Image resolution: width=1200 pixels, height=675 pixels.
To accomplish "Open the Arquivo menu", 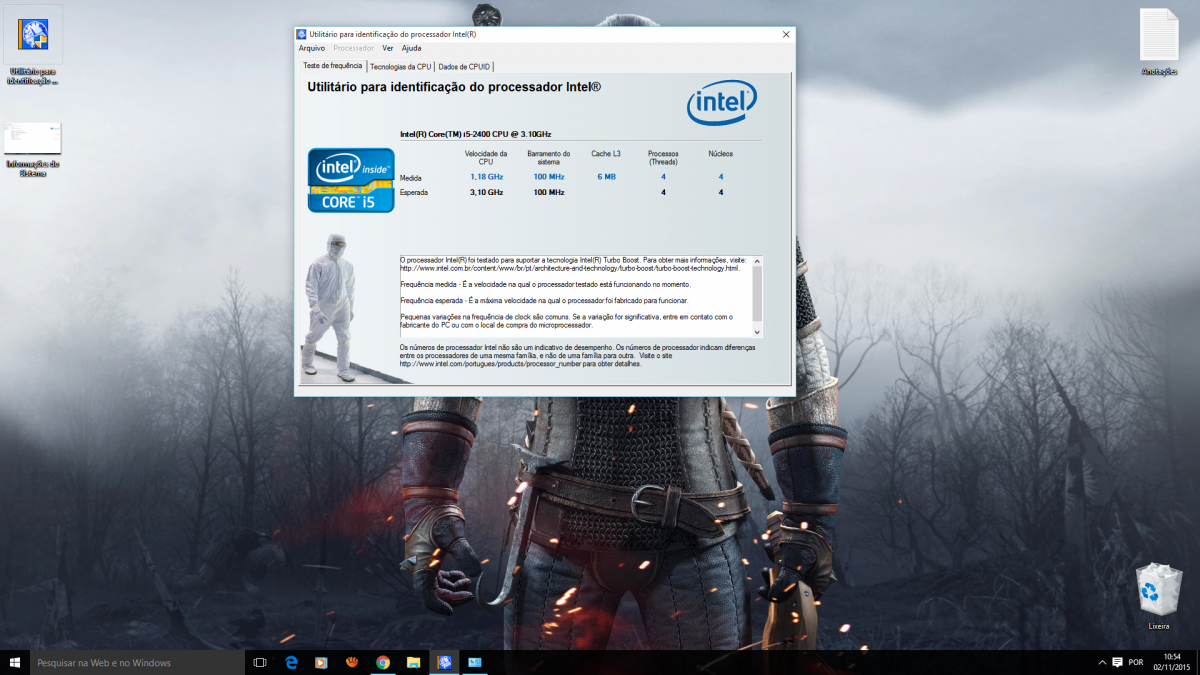I will [312, 48].
